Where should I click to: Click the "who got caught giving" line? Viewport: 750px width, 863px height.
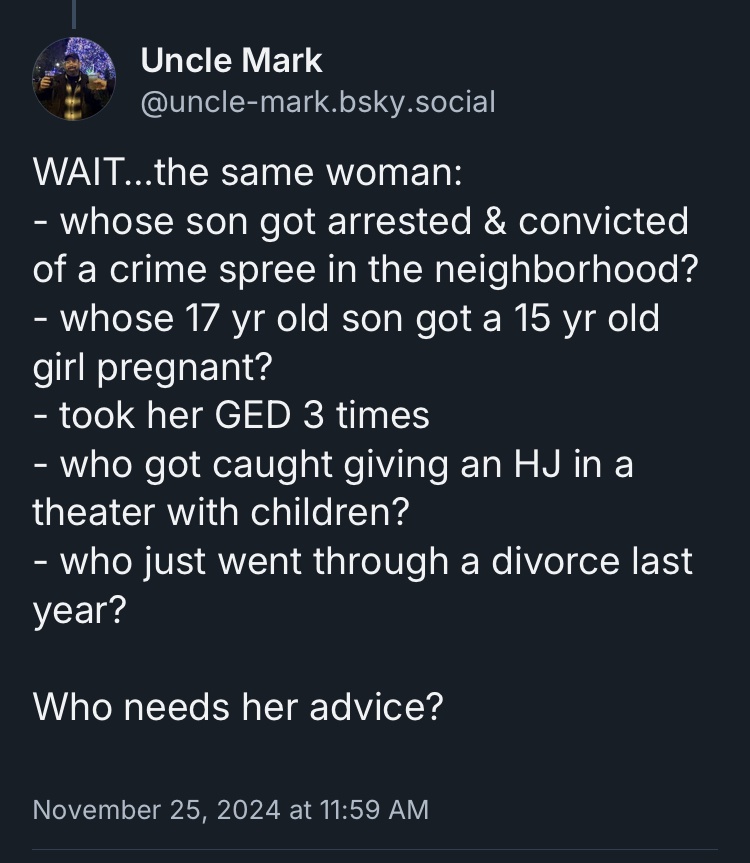pos(333,464)
